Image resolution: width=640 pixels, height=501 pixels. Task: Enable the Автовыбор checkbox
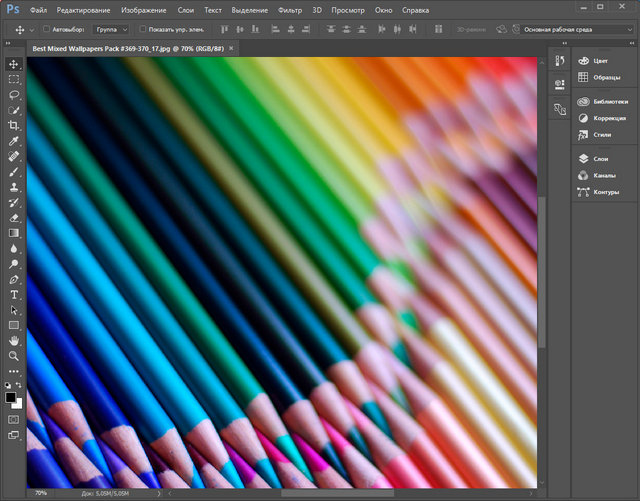(45, 29)
